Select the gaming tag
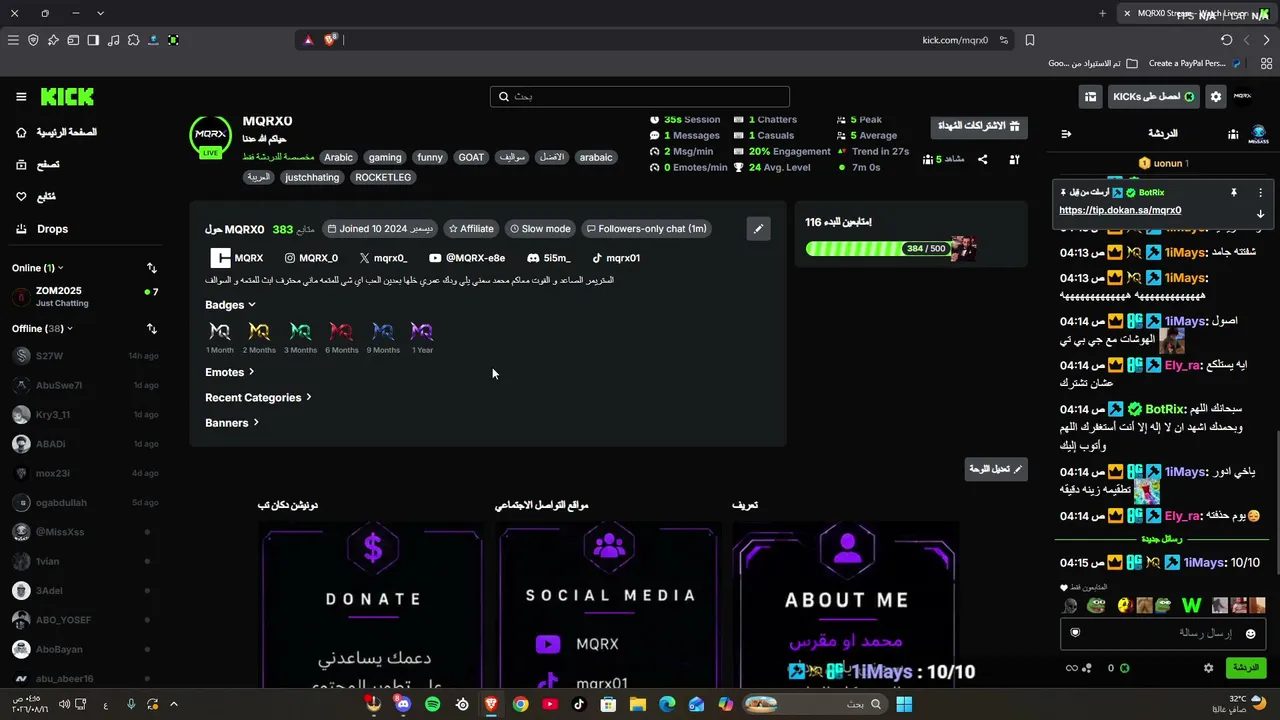 tap(384, 157)
